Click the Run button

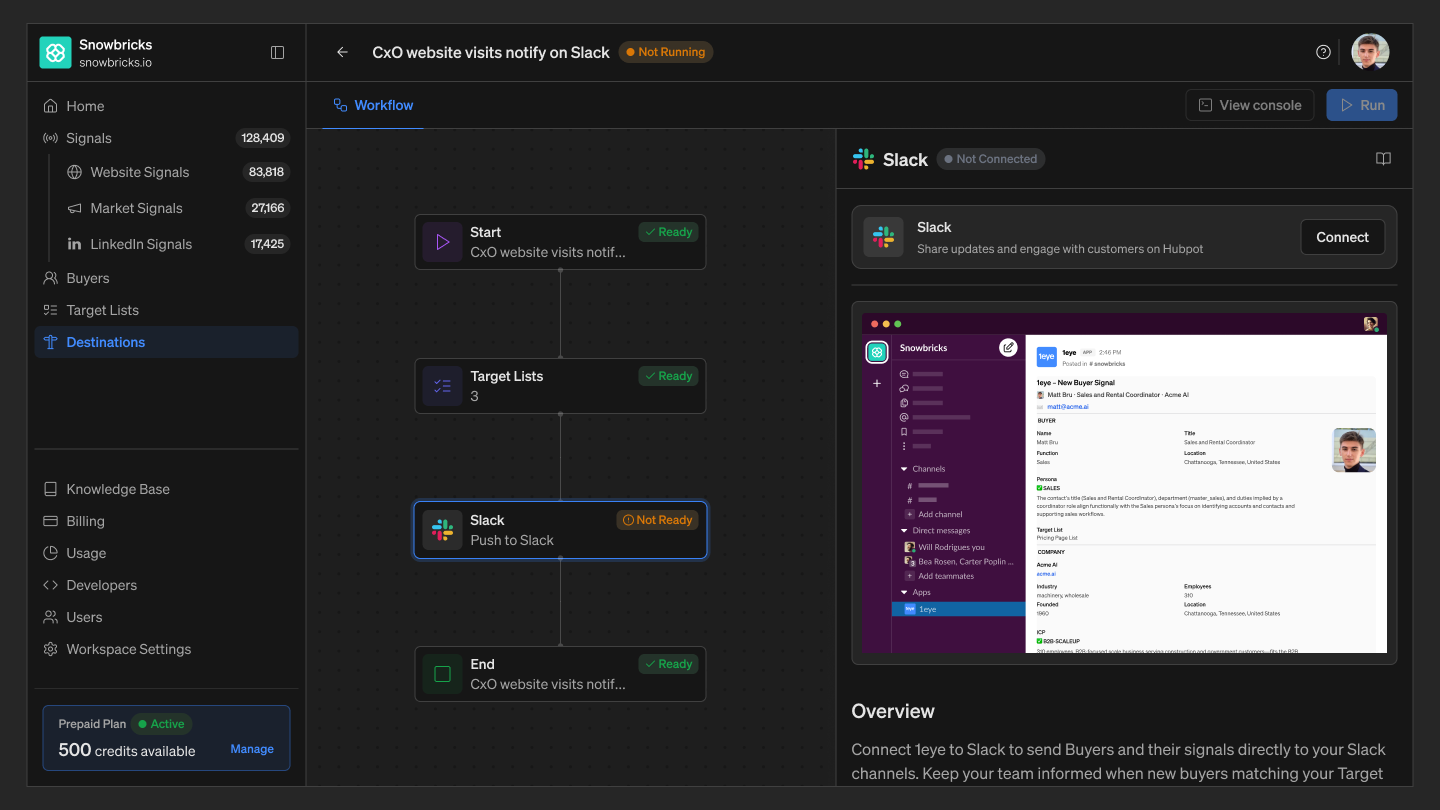[1362, 105]
